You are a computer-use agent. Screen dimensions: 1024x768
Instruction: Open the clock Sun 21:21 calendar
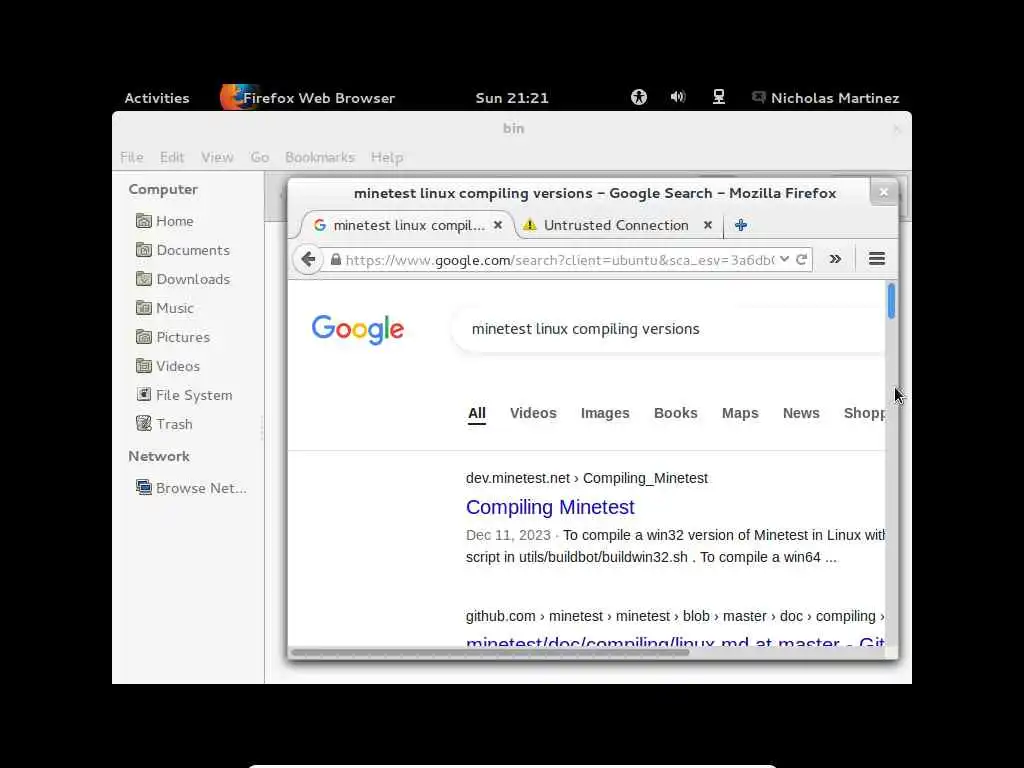point(512,98)
